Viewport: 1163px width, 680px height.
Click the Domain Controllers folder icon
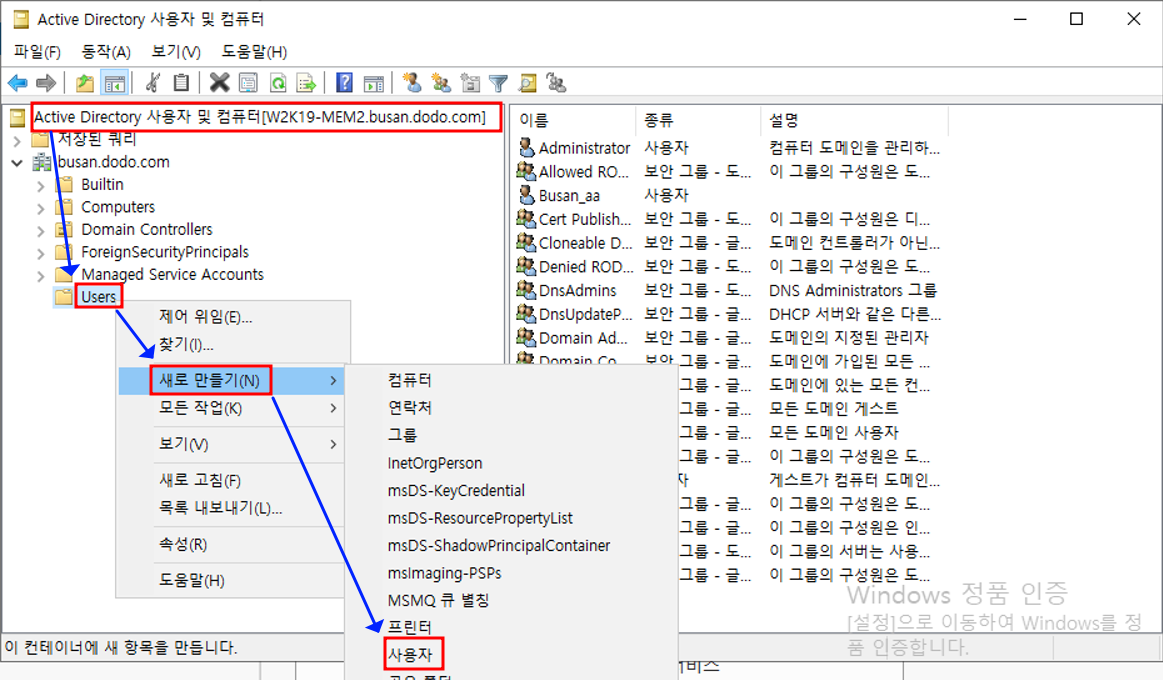pos(65,229)
